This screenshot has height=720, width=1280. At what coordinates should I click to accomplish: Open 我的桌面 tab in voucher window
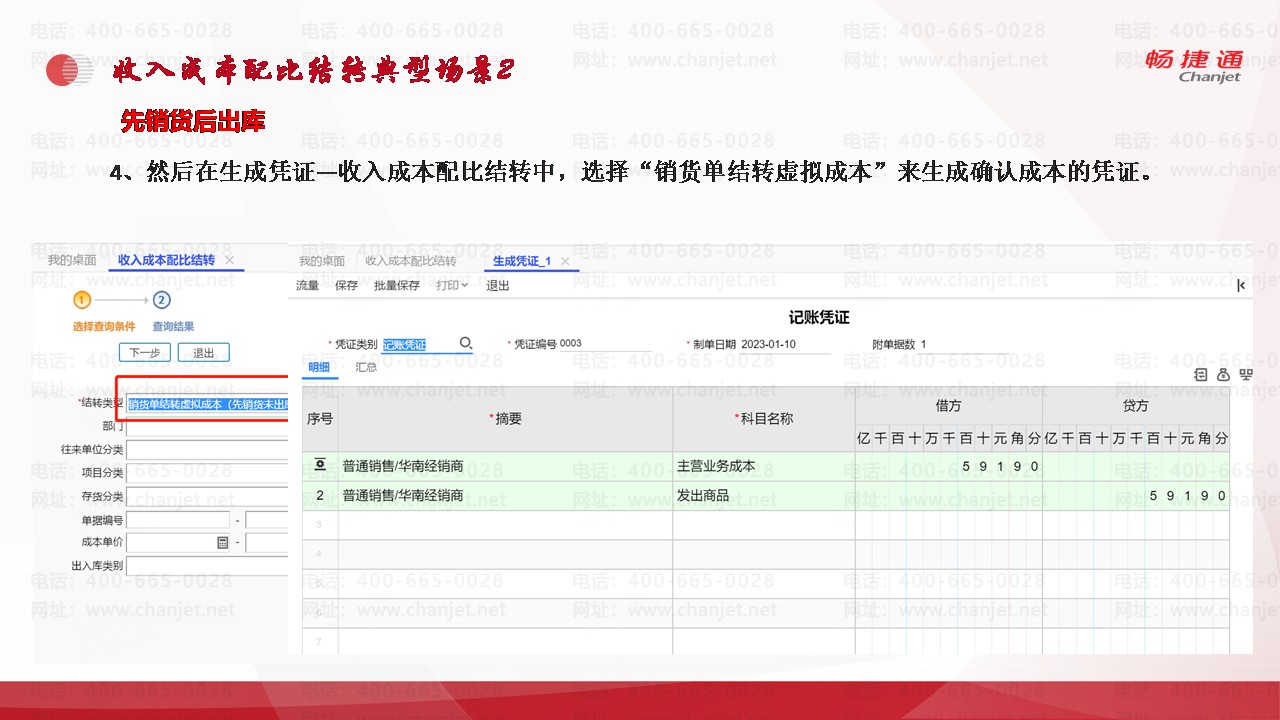coord(322,261)
